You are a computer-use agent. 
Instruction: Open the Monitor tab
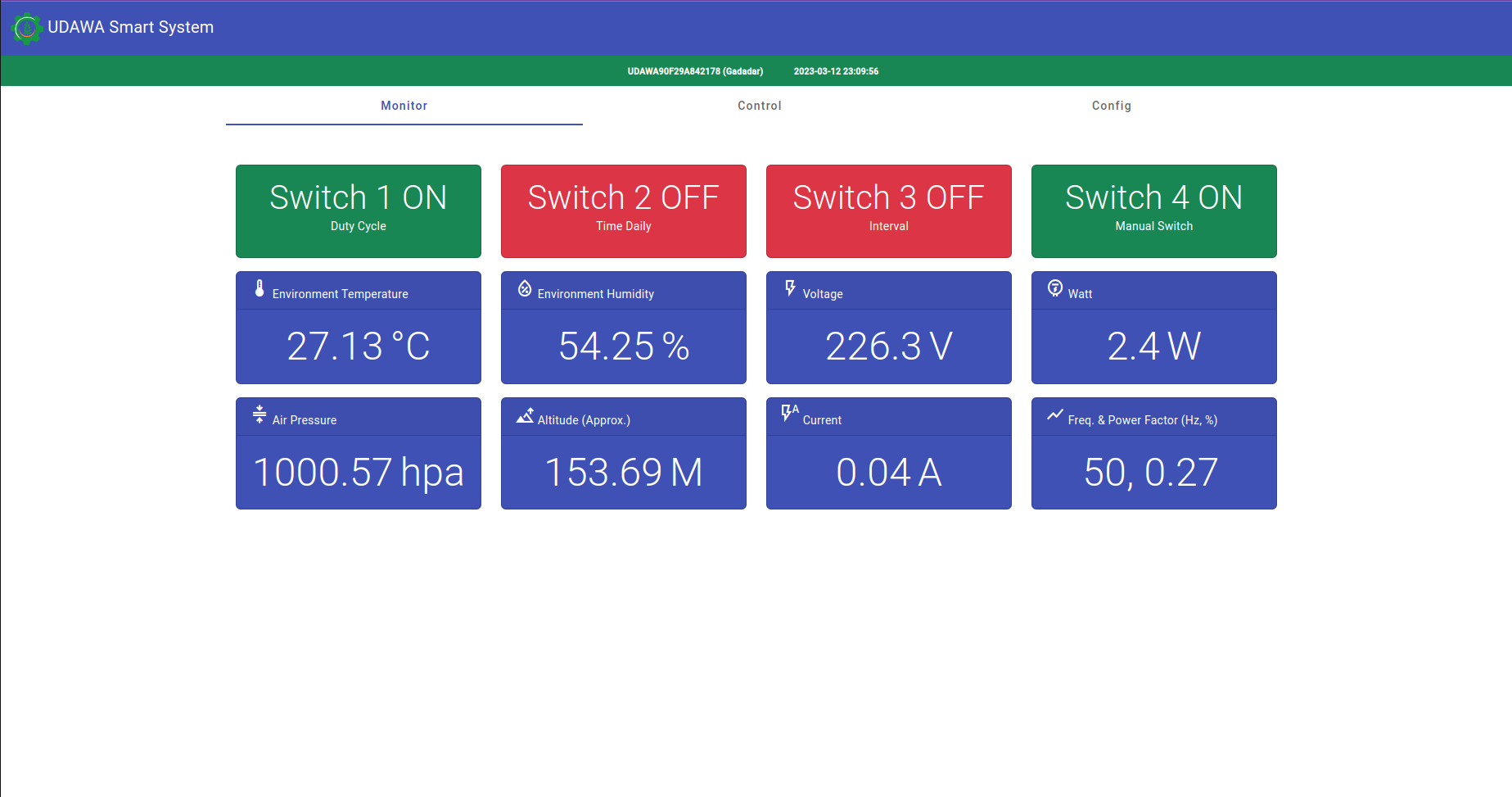pos(404,106)
